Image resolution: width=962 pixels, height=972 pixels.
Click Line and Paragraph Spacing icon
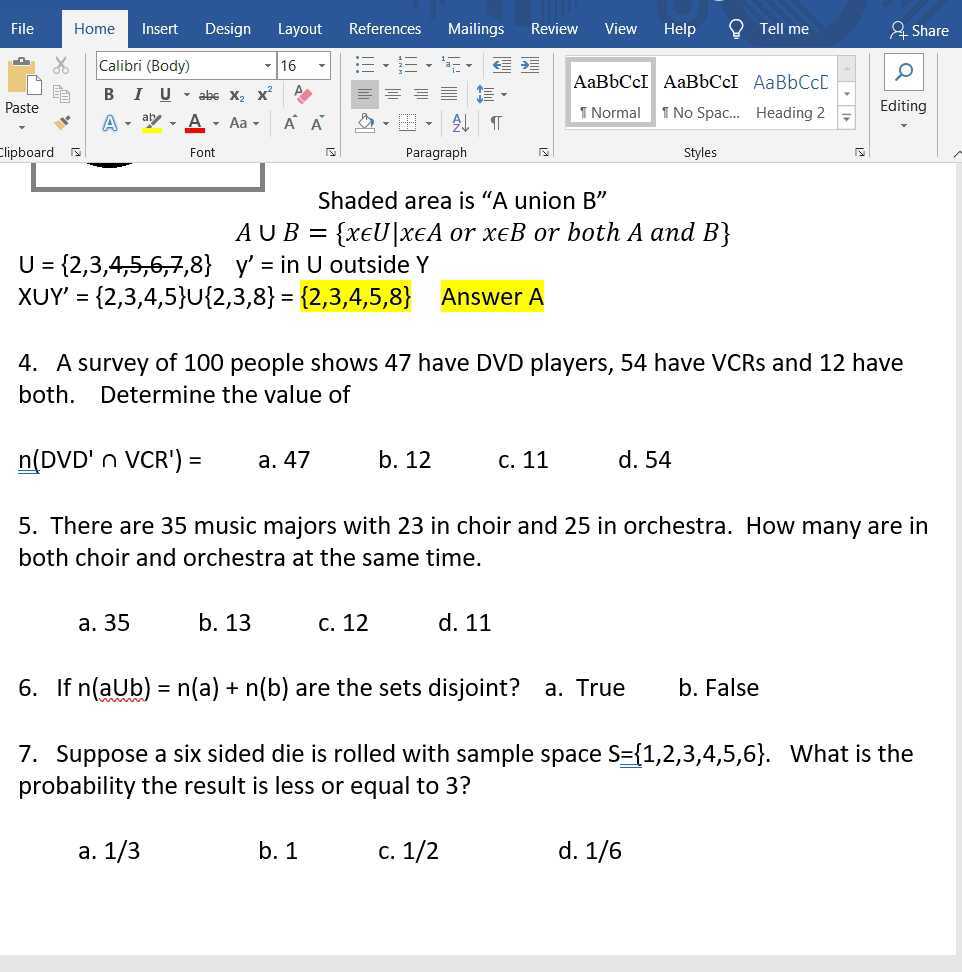[x=485, y=94]
